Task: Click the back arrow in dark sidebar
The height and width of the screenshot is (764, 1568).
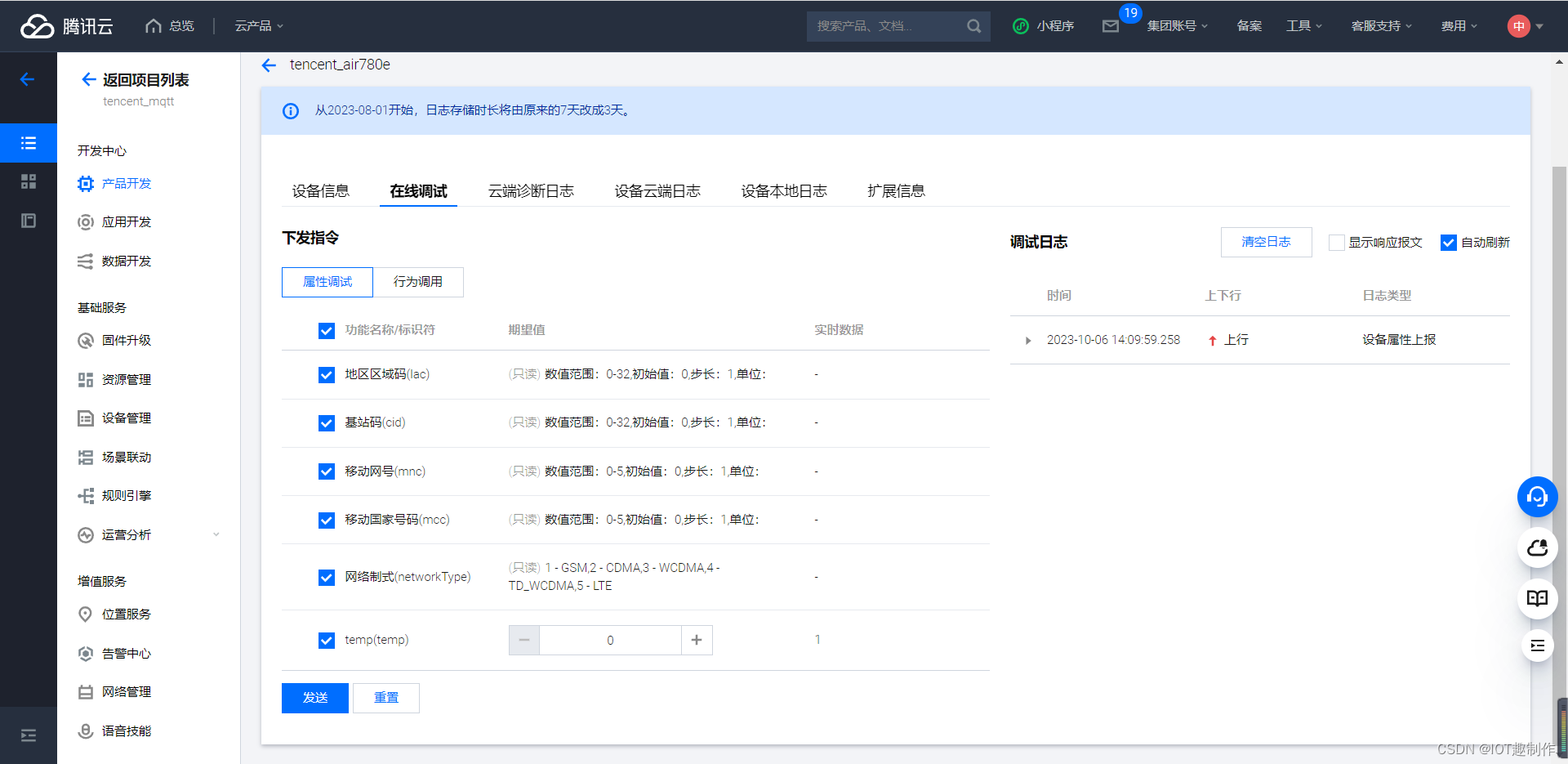Action: (x=28, y=79)
